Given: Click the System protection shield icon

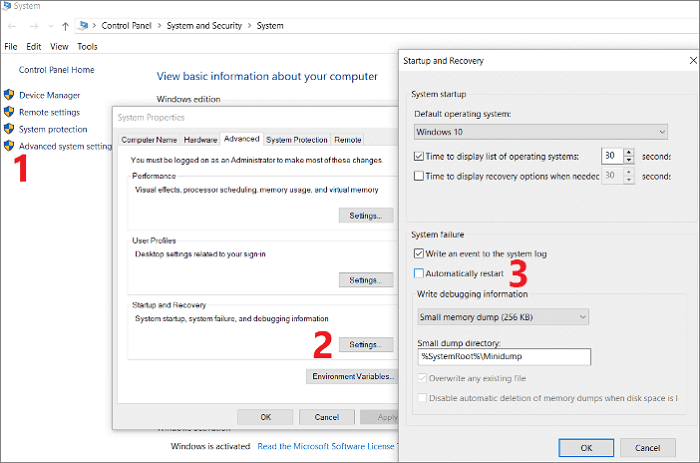Looking at the screenshot, I should point(9,129).
